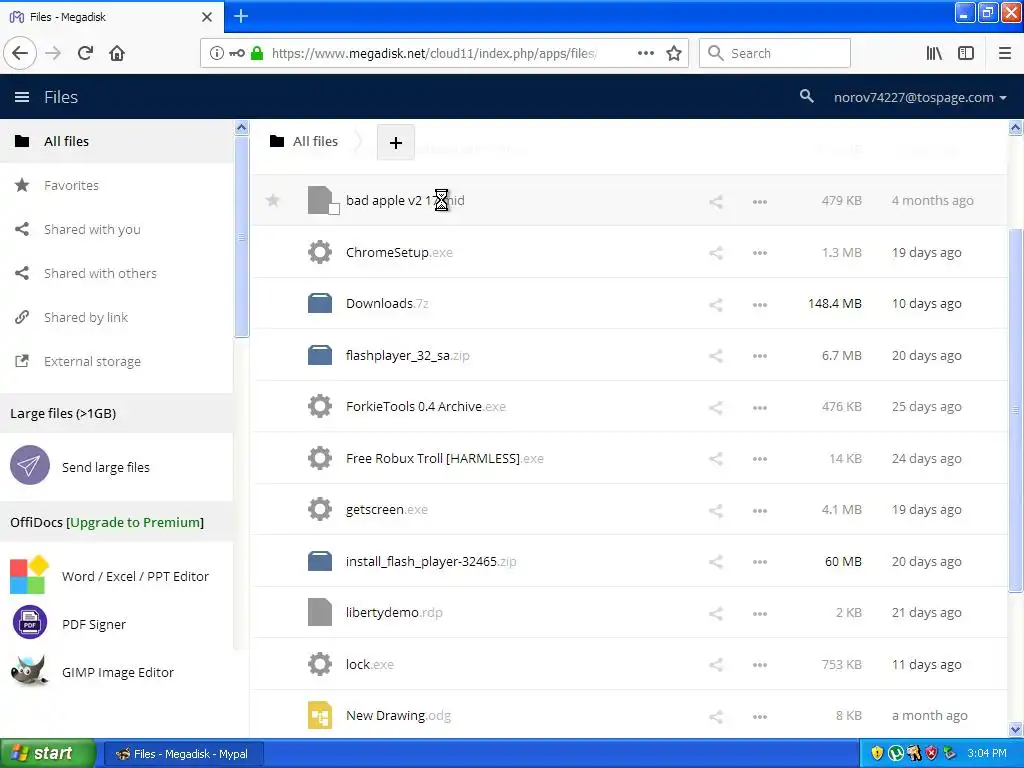Click the new file plus button
The width and height of the screenshot is (1024, 768).
(x=396, y=142)
